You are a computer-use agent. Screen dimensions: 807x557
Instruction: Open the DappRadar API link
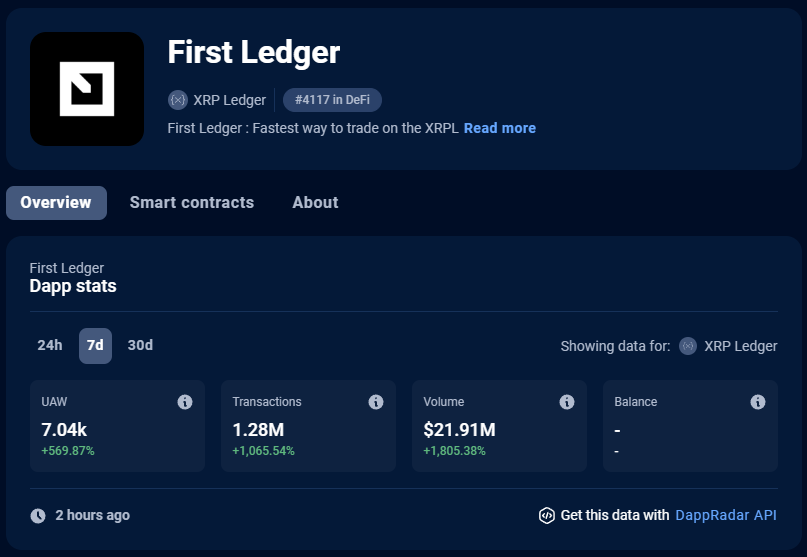tap(726, 515)
